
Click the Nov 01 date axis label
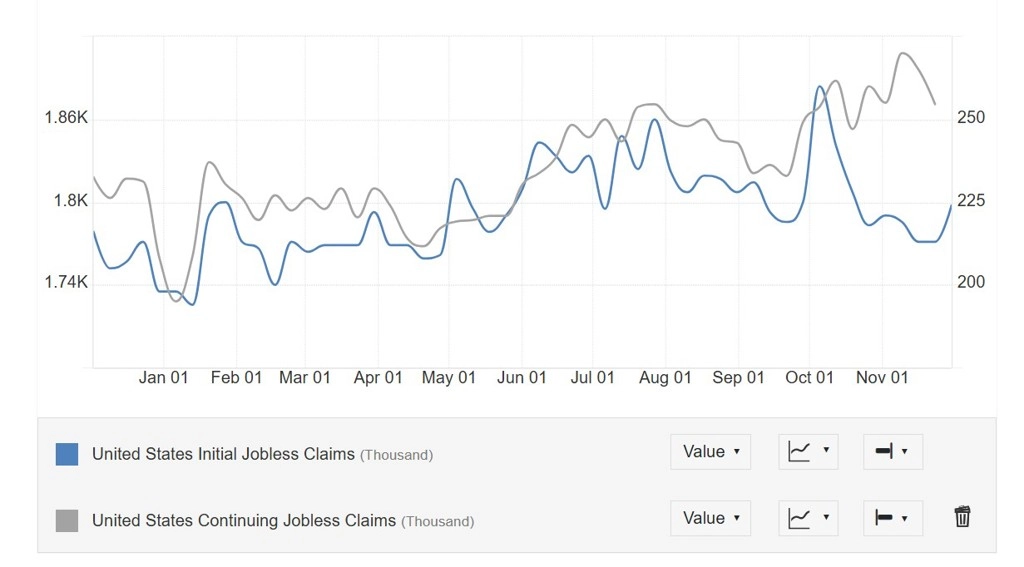[882, 378]
